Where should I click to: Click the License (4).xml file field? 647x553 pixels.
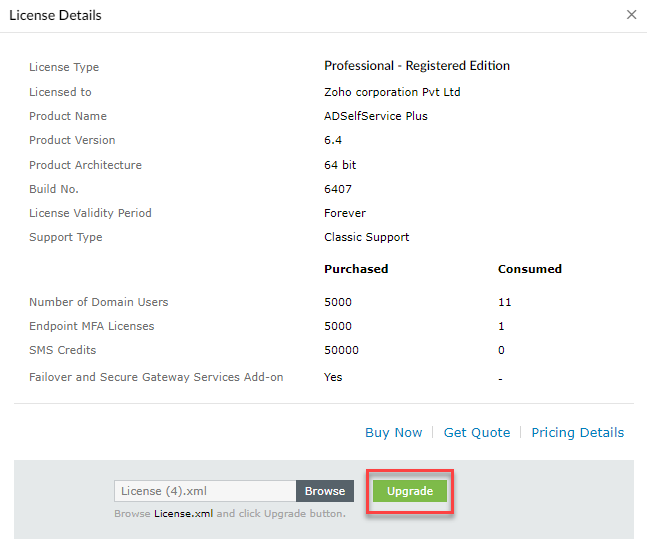[205, 491]
